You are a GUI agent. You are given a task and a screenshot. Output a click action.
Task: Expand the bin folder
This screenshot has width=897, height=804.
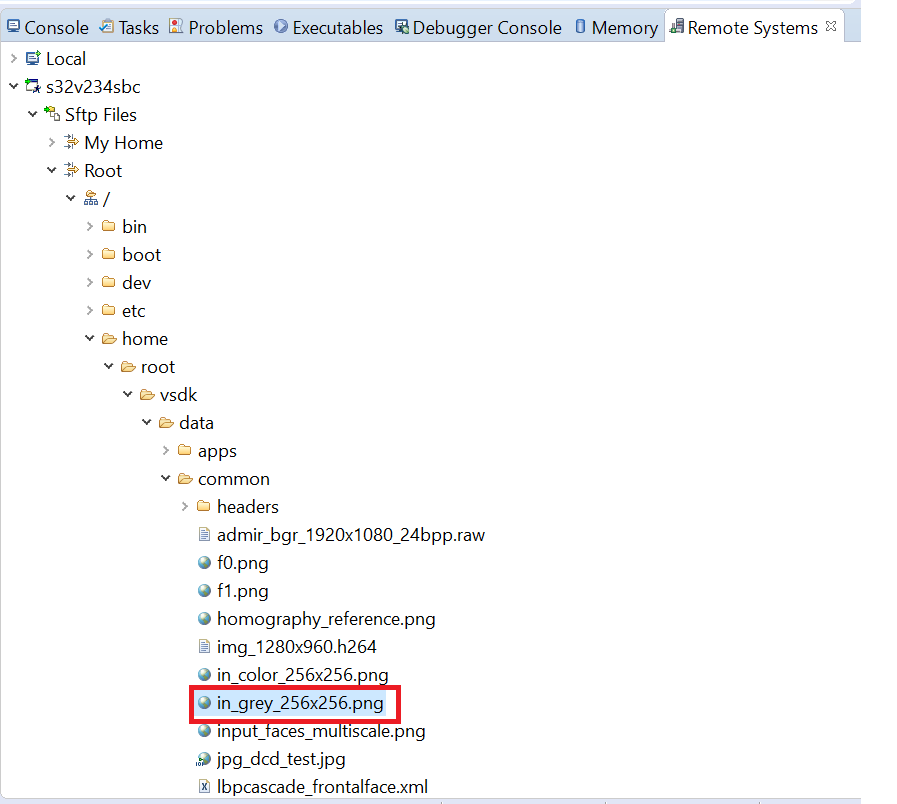tap(89, 227)
